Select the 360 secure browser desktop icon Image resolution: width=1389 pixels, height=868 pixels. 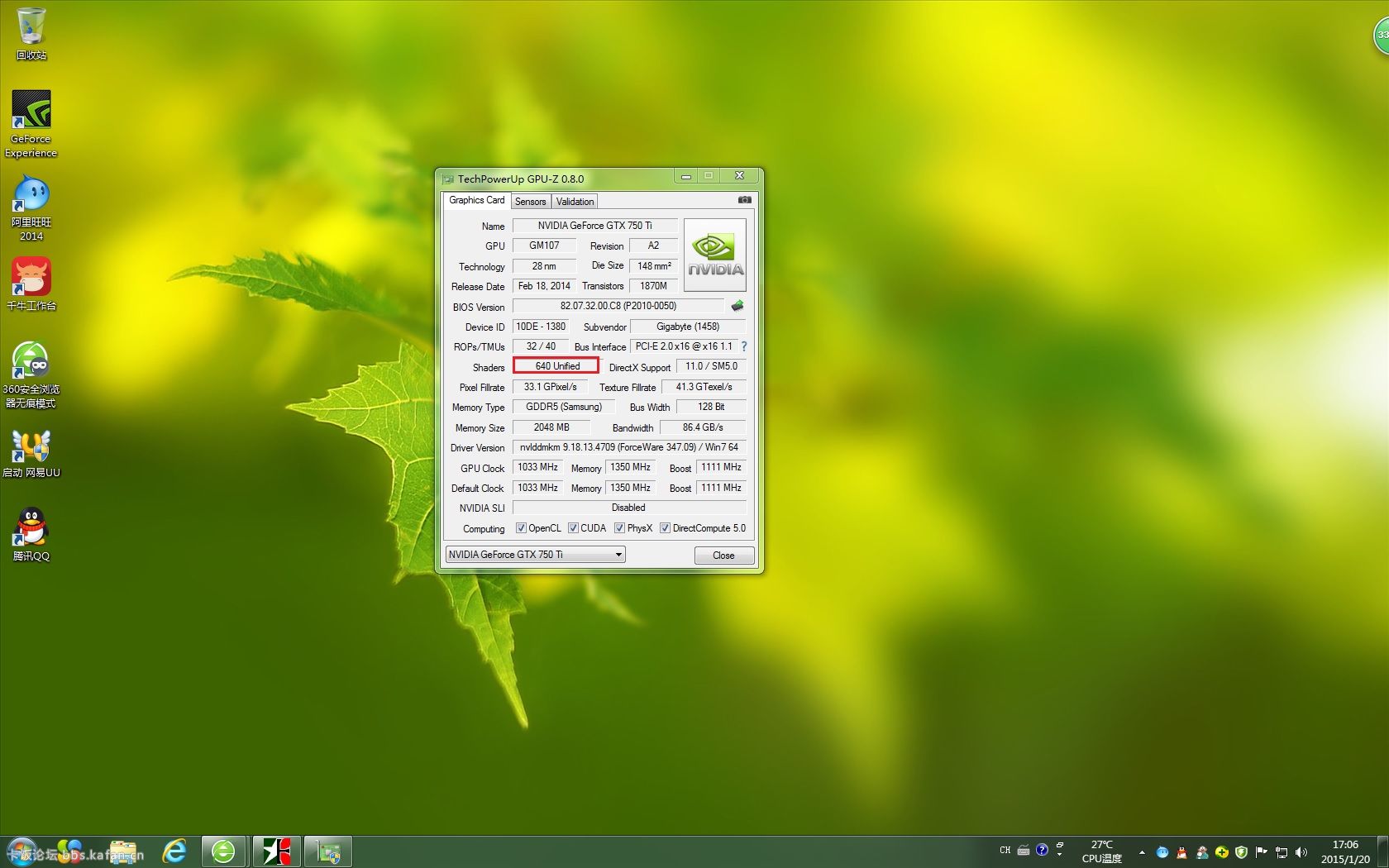pyautogui.click(x=31, y=374)
